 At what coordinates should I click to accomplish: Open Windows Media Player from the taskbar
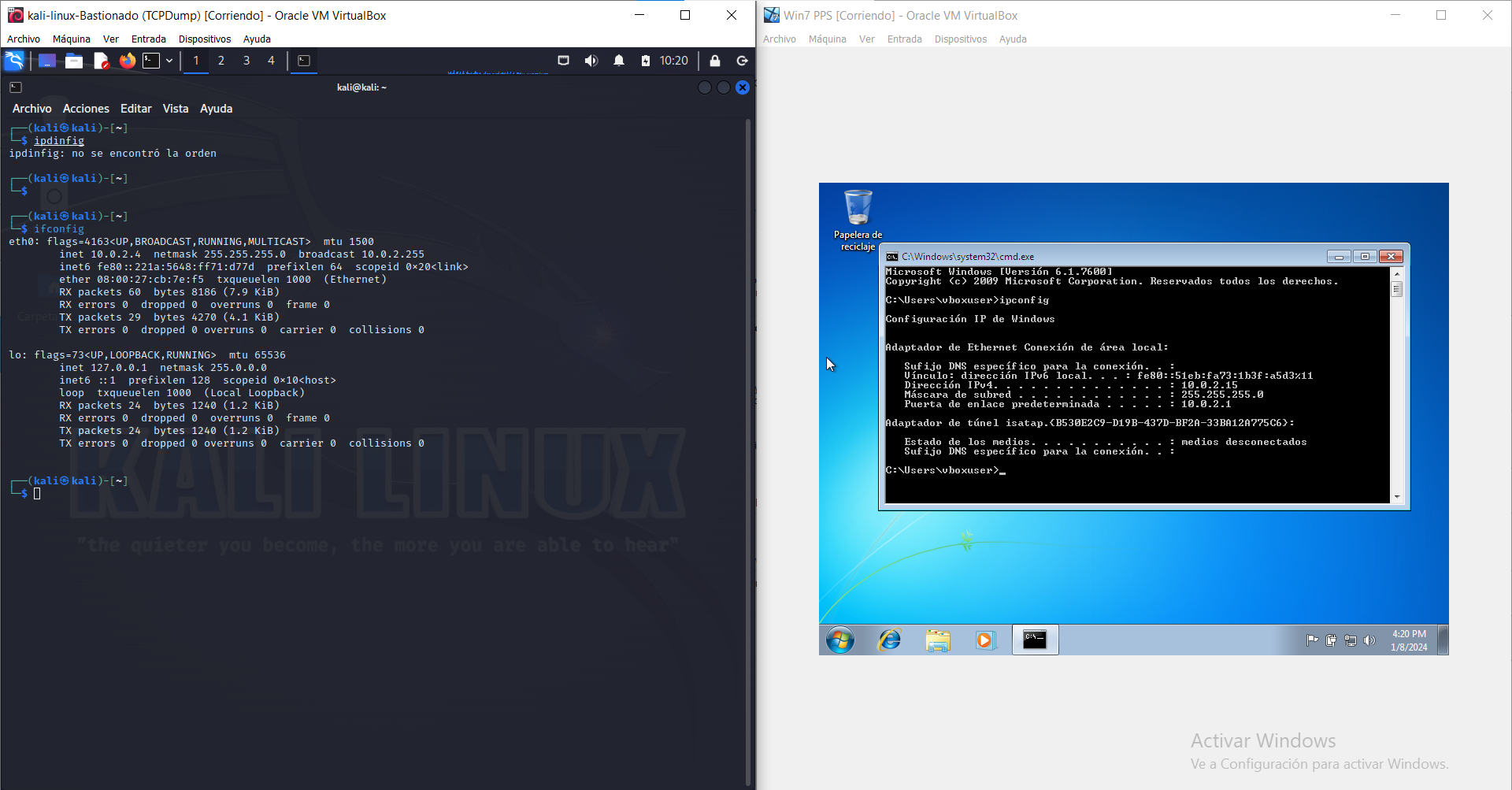984,640
